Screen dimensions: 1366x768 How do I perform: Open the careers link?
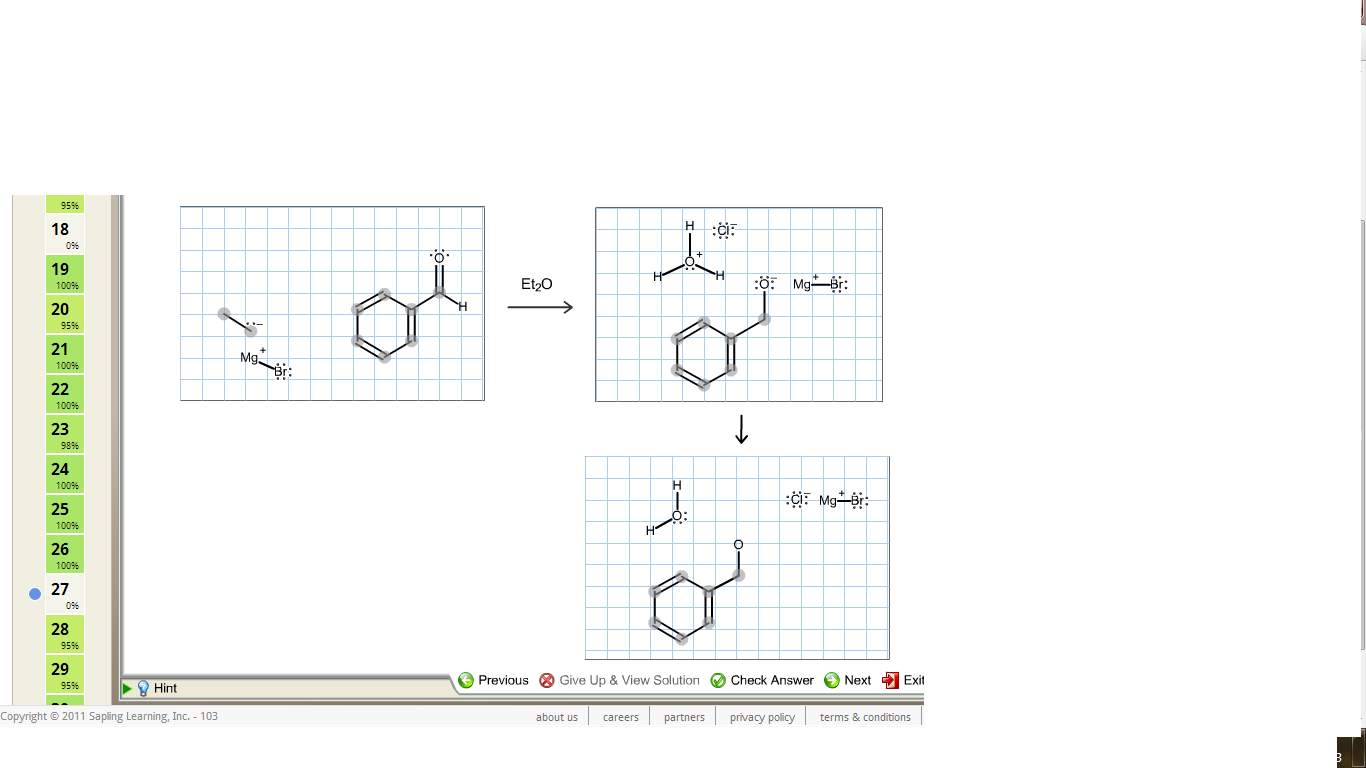click(x=620, y=717)
